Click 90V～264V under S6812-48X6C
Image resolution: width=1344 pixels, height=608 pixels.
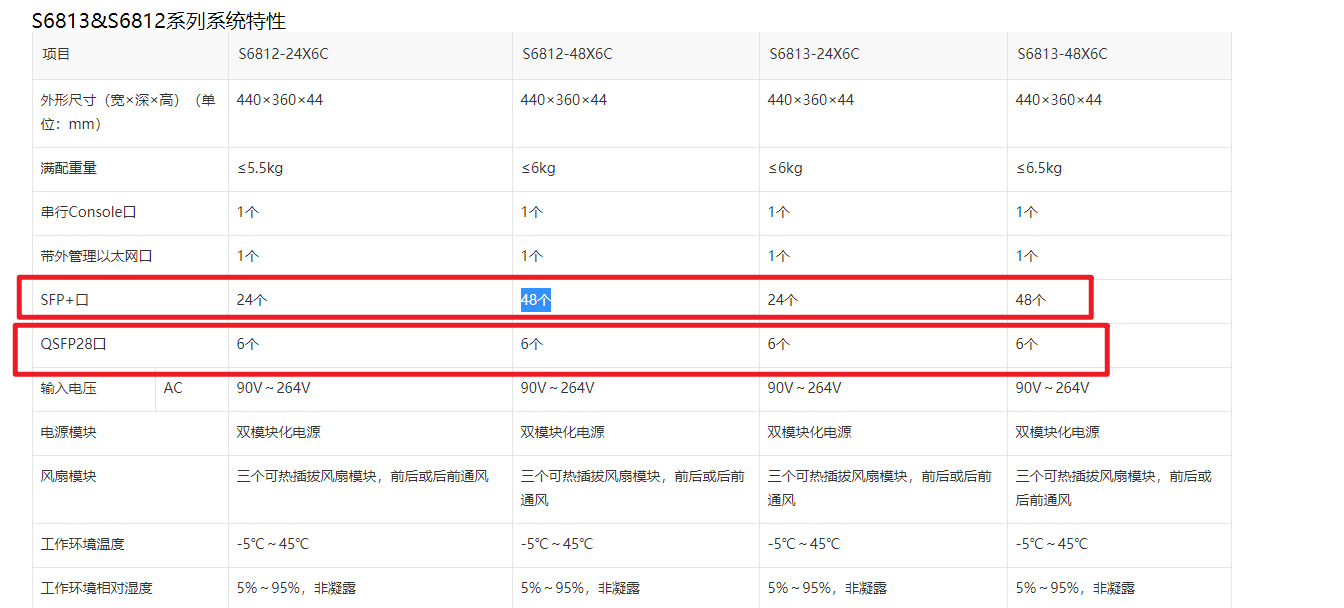pyautogui.click(x=557, y=388)
